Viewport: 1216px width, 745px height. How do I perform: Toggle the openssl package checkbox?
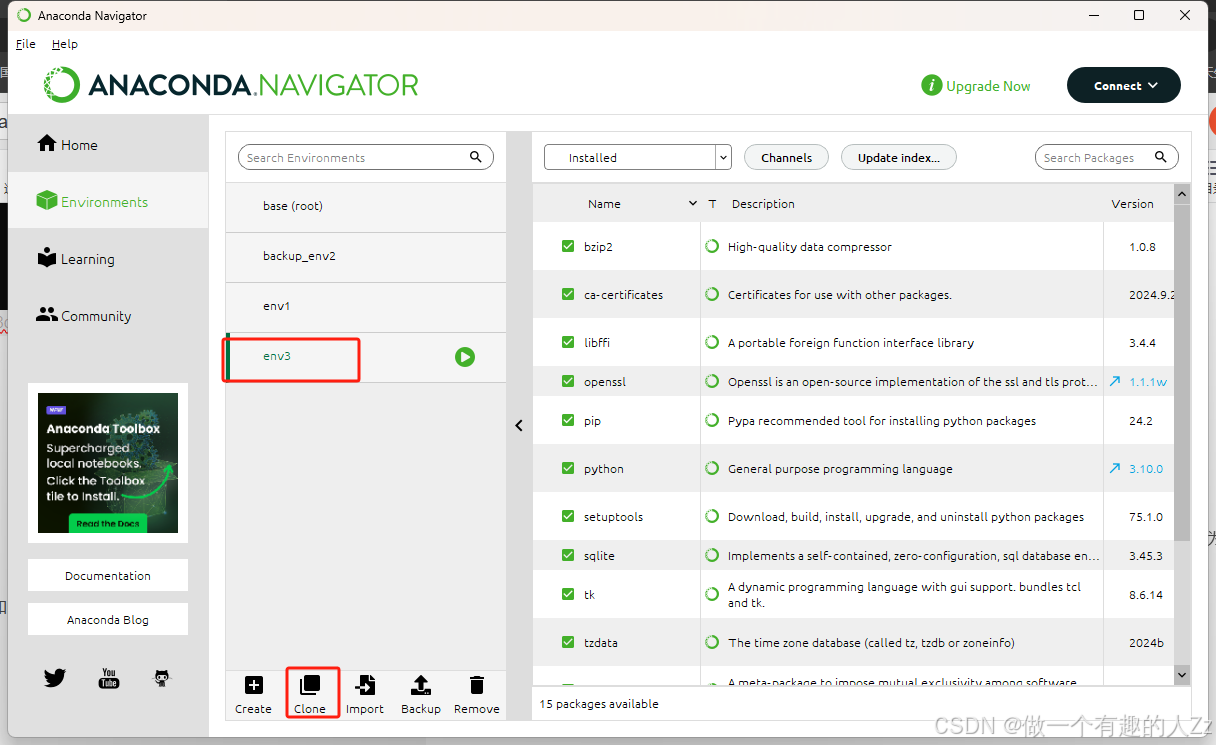[x=568, y=381]
